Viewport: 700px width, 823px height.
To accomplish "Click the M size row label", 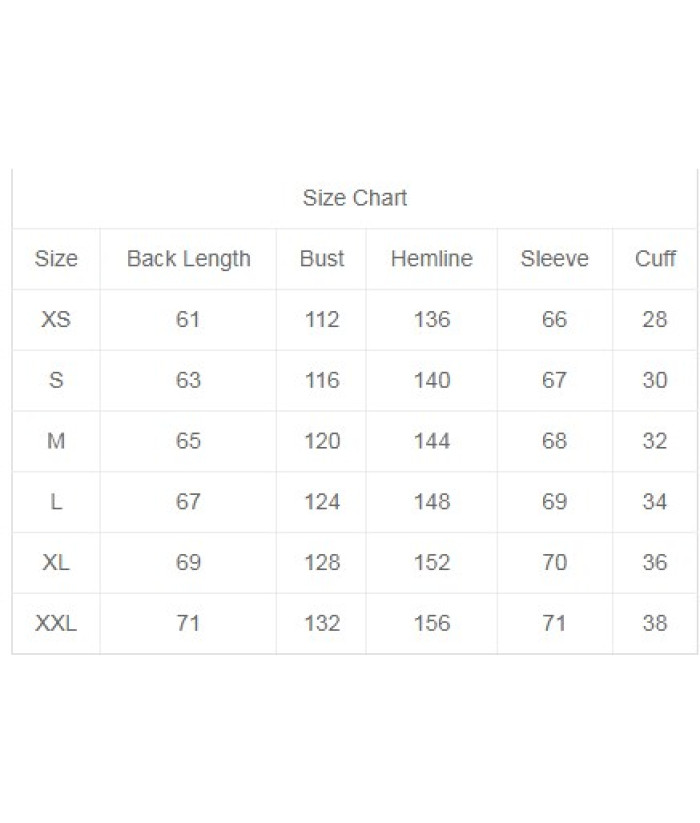I will (56, 441).
